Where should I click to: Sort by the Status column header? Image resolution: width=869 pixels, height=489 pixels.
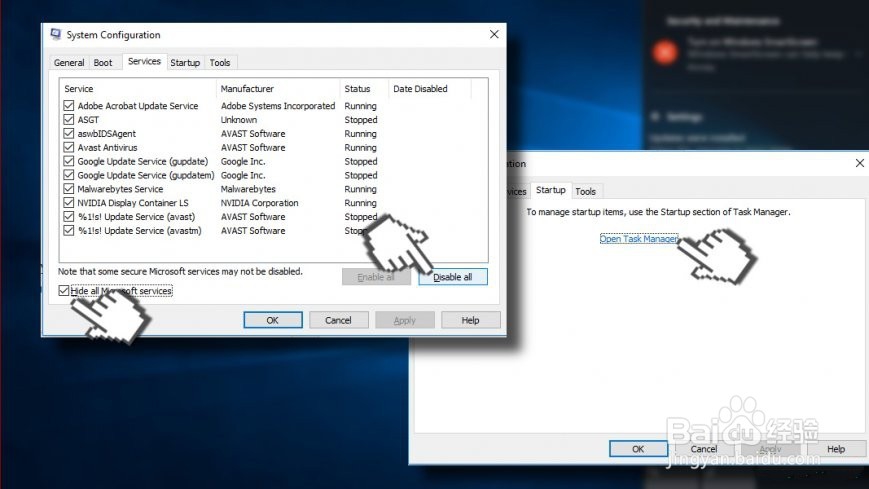pos(364,89)
